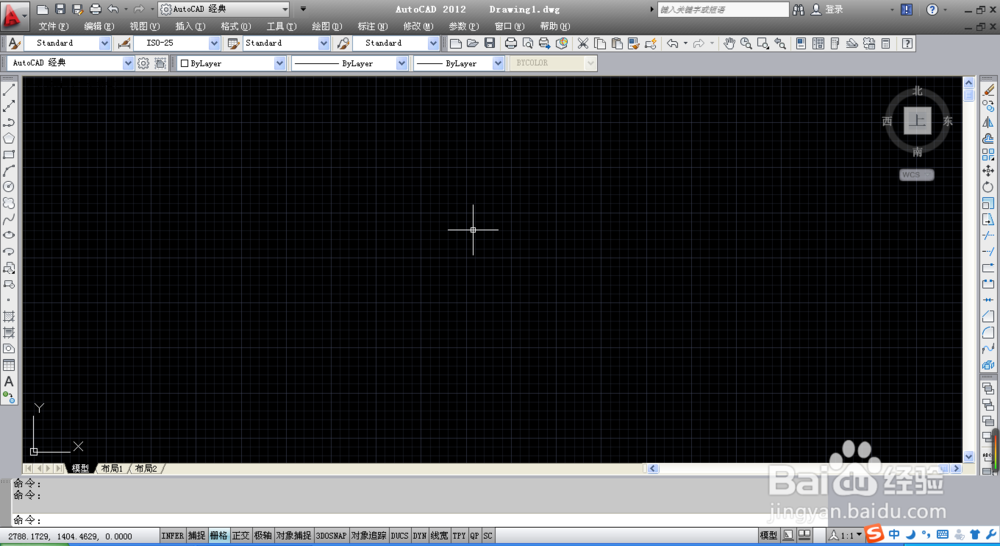Viewport: 1000px width, 546px height.
Task: Open the annotation scale 1:1 dropdown
Action: pos(859,535)
